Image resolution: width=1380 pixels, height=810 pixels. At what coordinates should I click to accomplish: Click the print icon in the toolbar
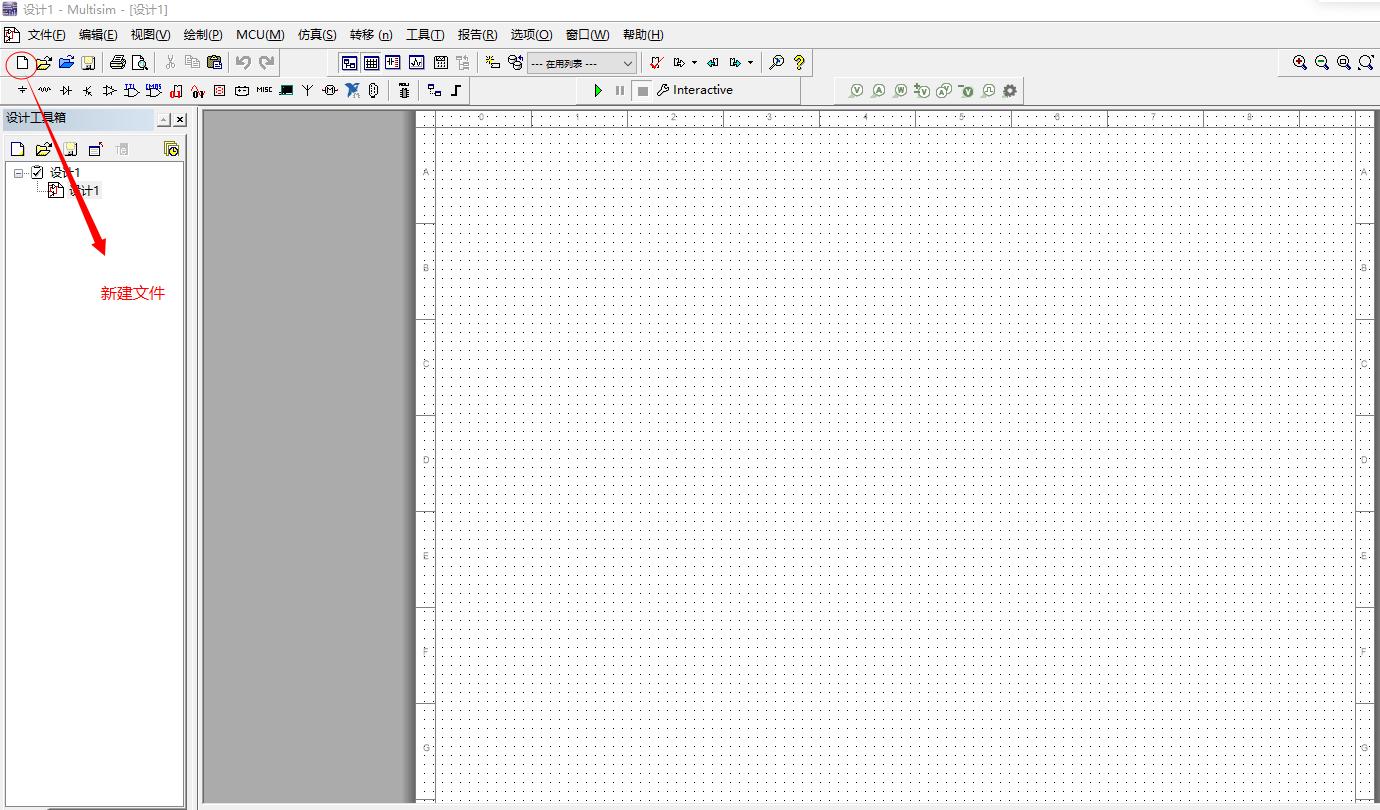[x=117, y=63]
